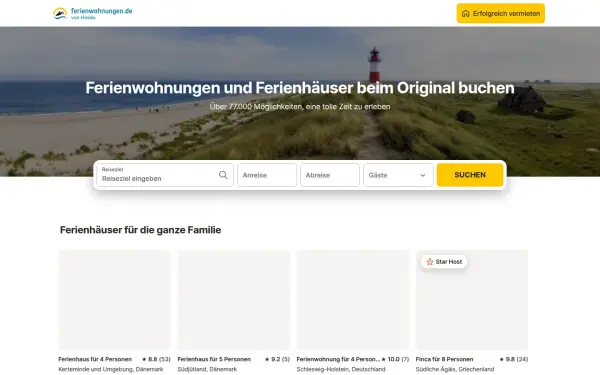Screen dimensions: 600x375
Task: Click the Über 77.000 Möglichkeiten subtitle
Action: (300, 107)
